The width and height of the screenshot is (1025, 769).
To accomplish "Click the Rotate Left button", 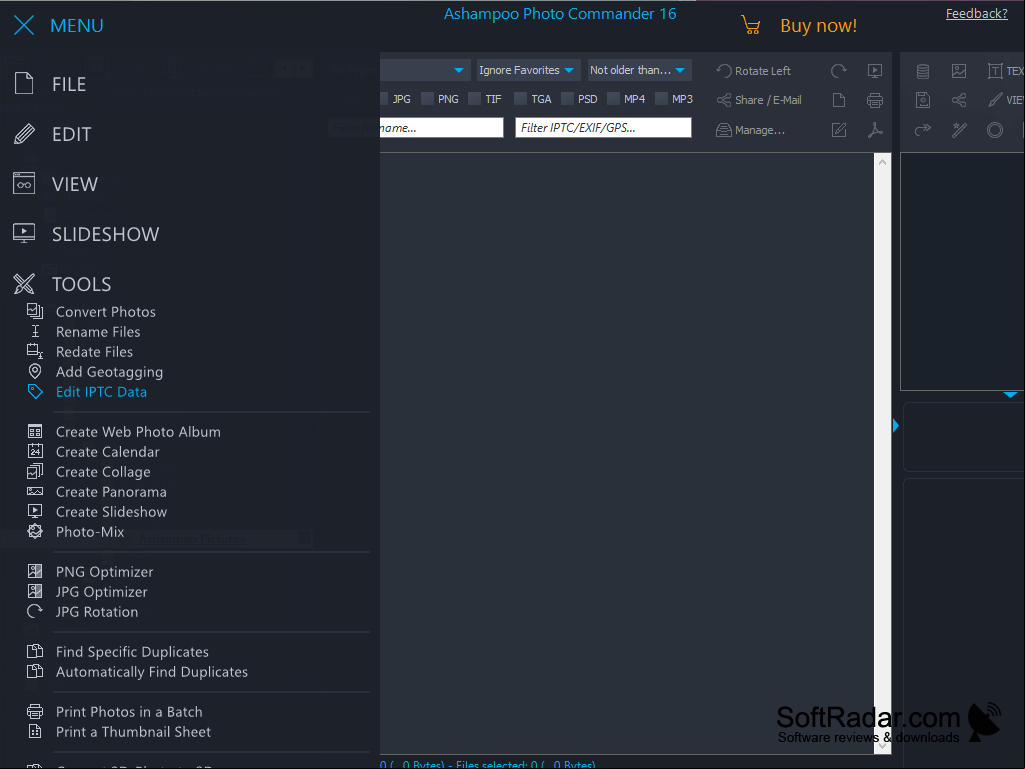I will pyautogui.click(x=754, y=71).
